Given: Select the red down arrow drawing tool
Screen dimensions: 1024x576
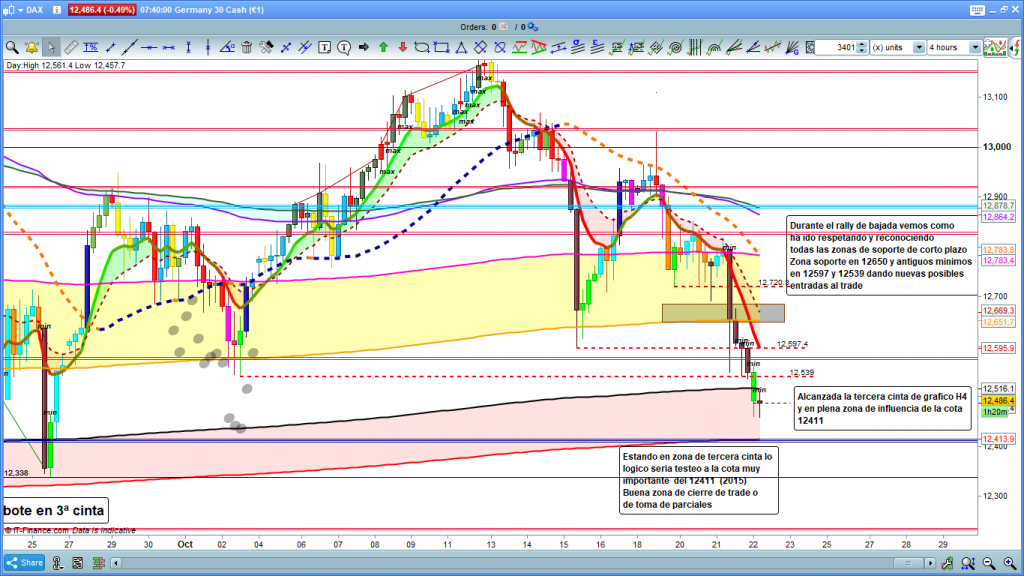Looking at the screenshot, I should coord(401,47).
